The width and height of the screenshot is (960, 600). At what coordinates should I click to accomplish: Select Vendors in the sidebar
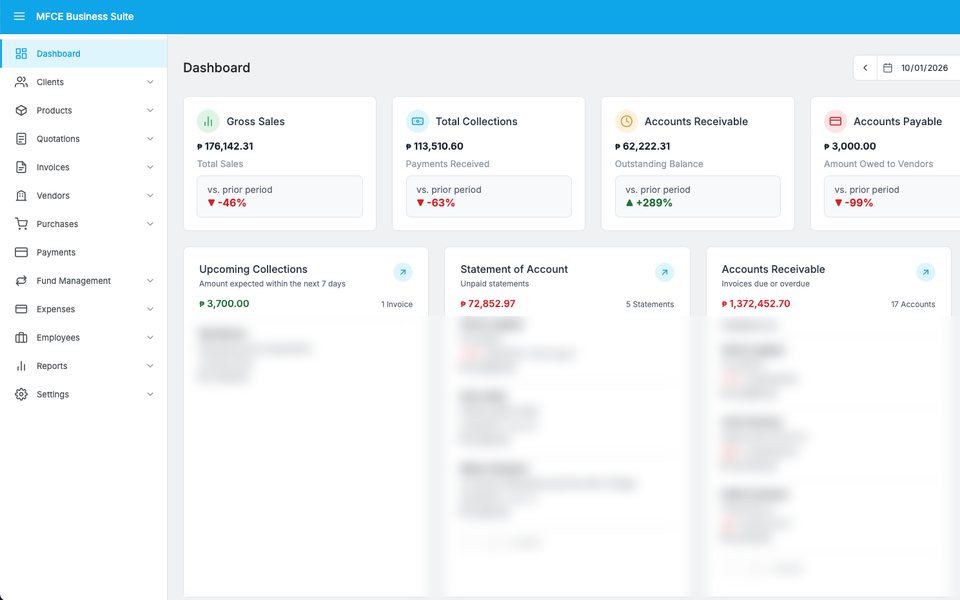click(x=83, y=195)
